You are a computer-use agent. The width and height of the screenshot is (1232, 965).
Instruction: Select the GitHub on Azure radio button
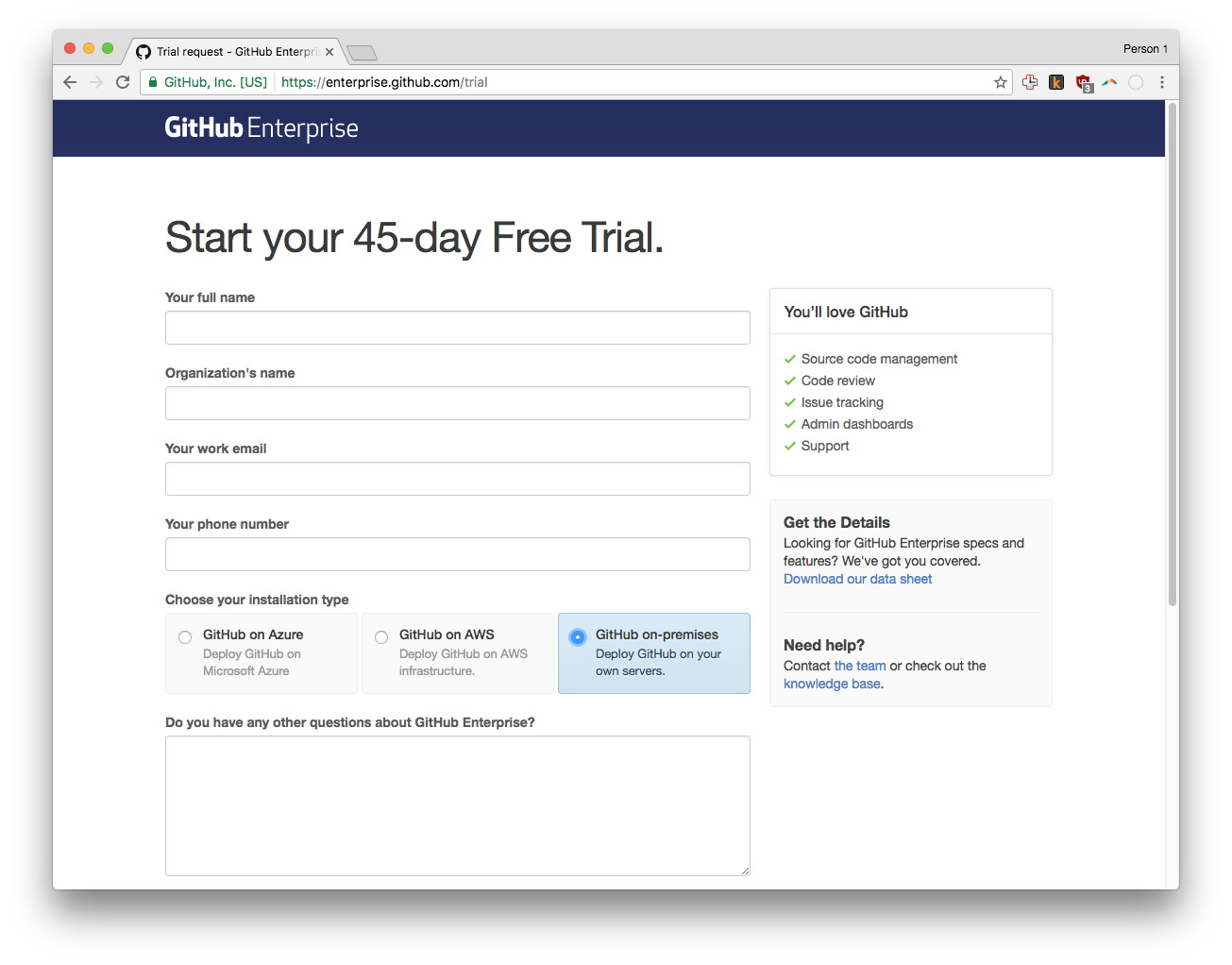point(185,637)
